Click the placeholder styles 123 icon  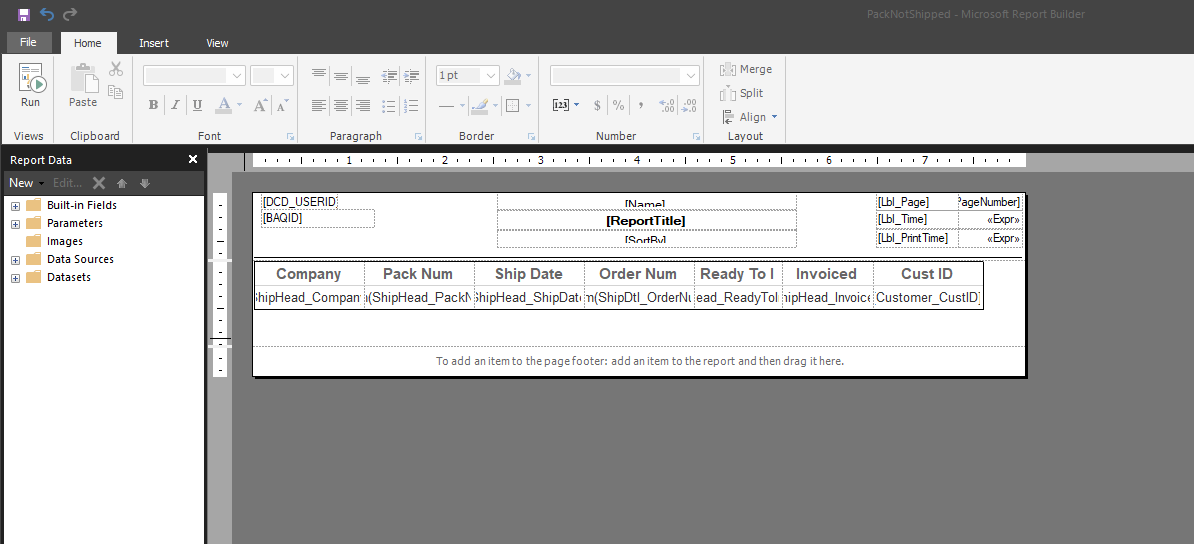(561, 105)
